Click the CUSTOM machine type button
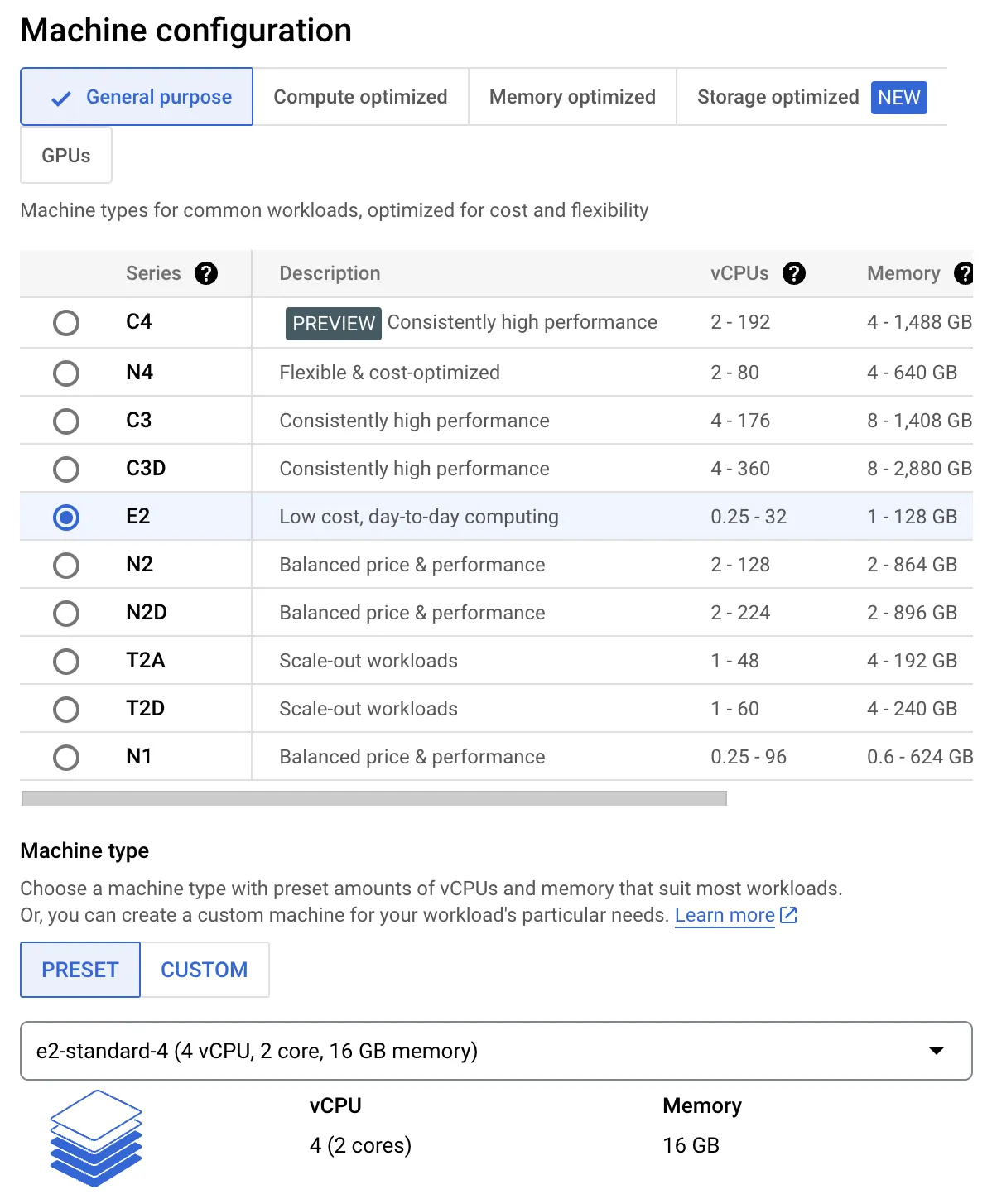The height and width of the screenshot is (1204, 992). coord(204,970)
